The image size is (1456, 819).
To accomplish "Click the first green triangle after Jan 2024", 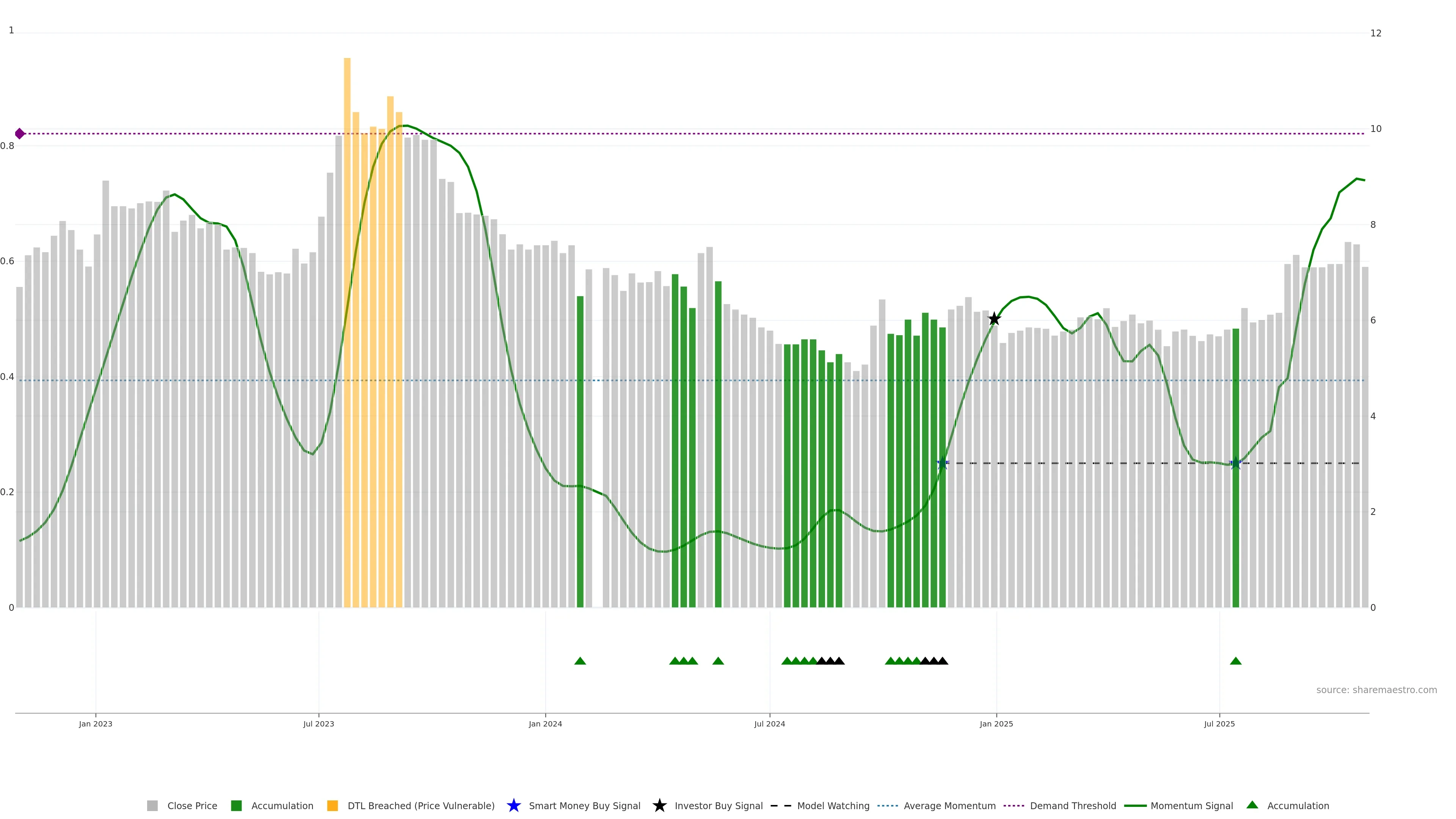I will coord(580,661).
